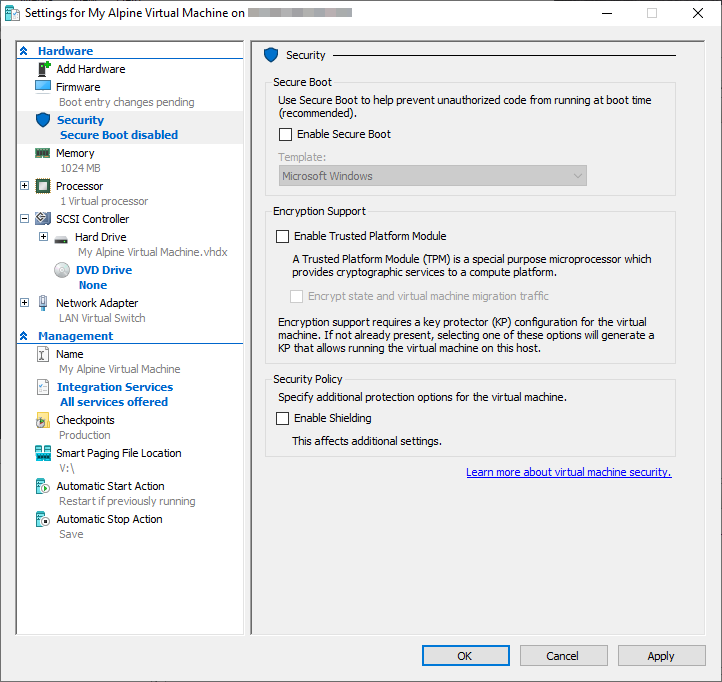Open Smart Paging File Location icon
The image size is (722, 682).
42,453
